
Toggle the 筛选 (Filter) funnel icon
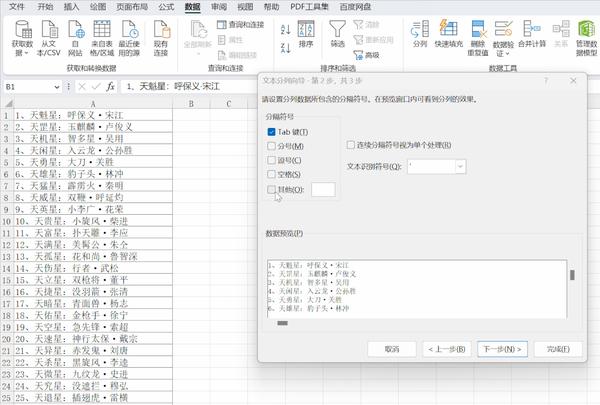click(x=338, y=29)
